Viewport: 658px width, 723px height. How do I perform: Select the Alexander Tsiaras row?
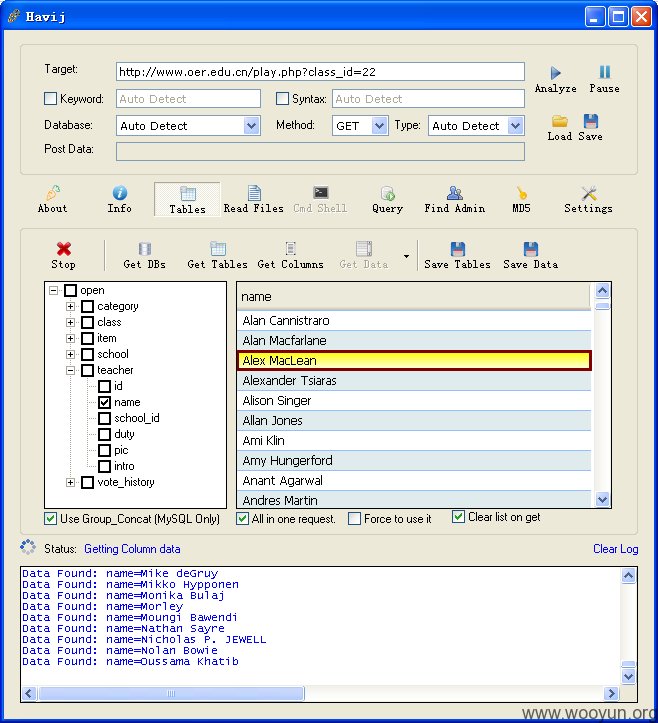pyautogui.click(x=414, y=380)
